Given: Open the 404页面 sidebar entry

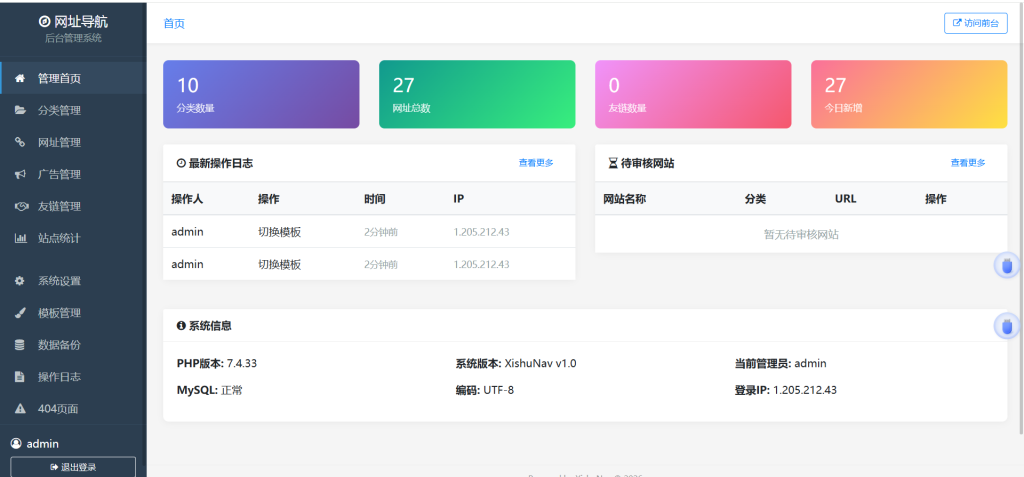Looking at the screenshot, I should pyautogui.click(x=73, y=409).
